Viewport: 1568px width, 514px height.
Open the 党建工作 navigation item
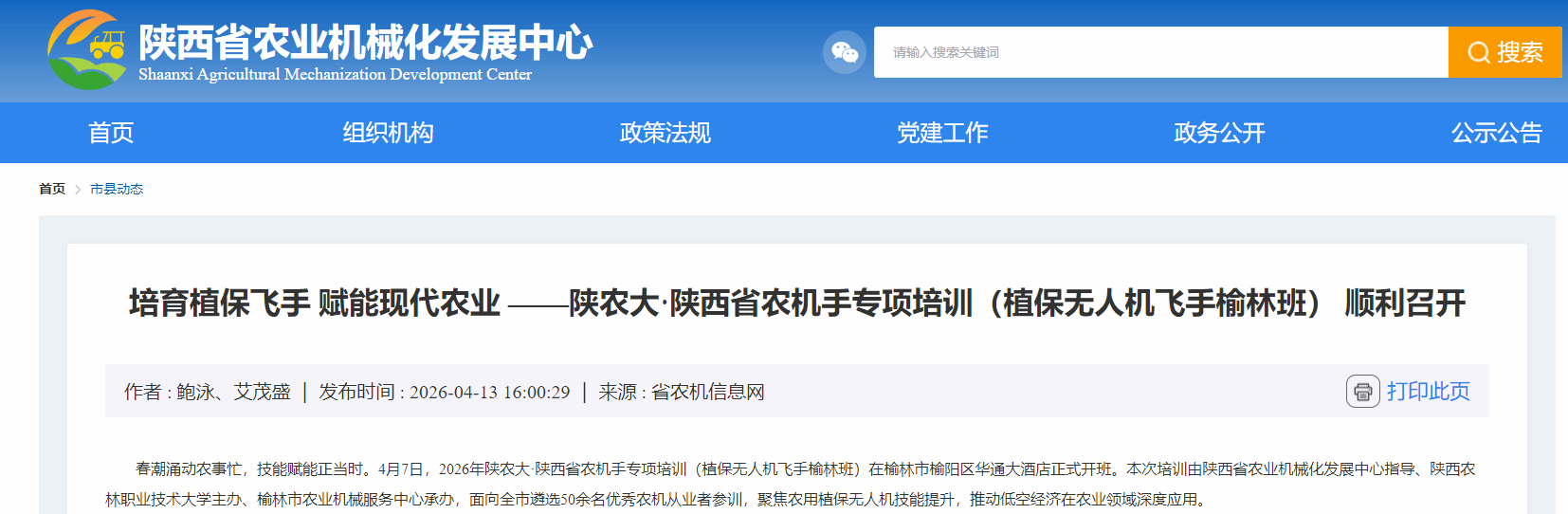(x=942, y=133)
